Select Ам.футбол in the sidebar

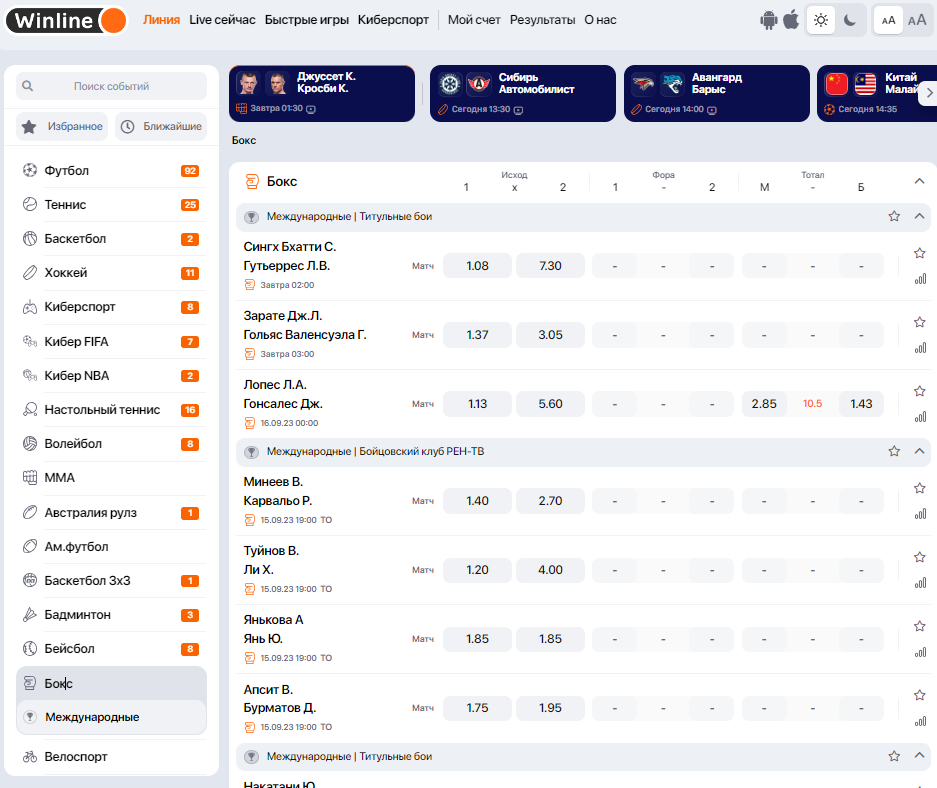111,547
